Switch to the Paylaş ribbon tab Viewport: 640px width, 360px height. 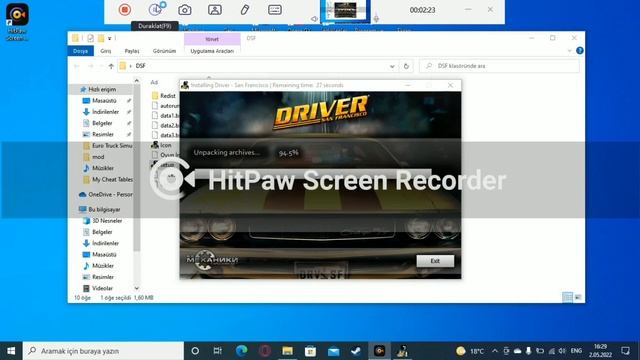(x=132, y=51)
